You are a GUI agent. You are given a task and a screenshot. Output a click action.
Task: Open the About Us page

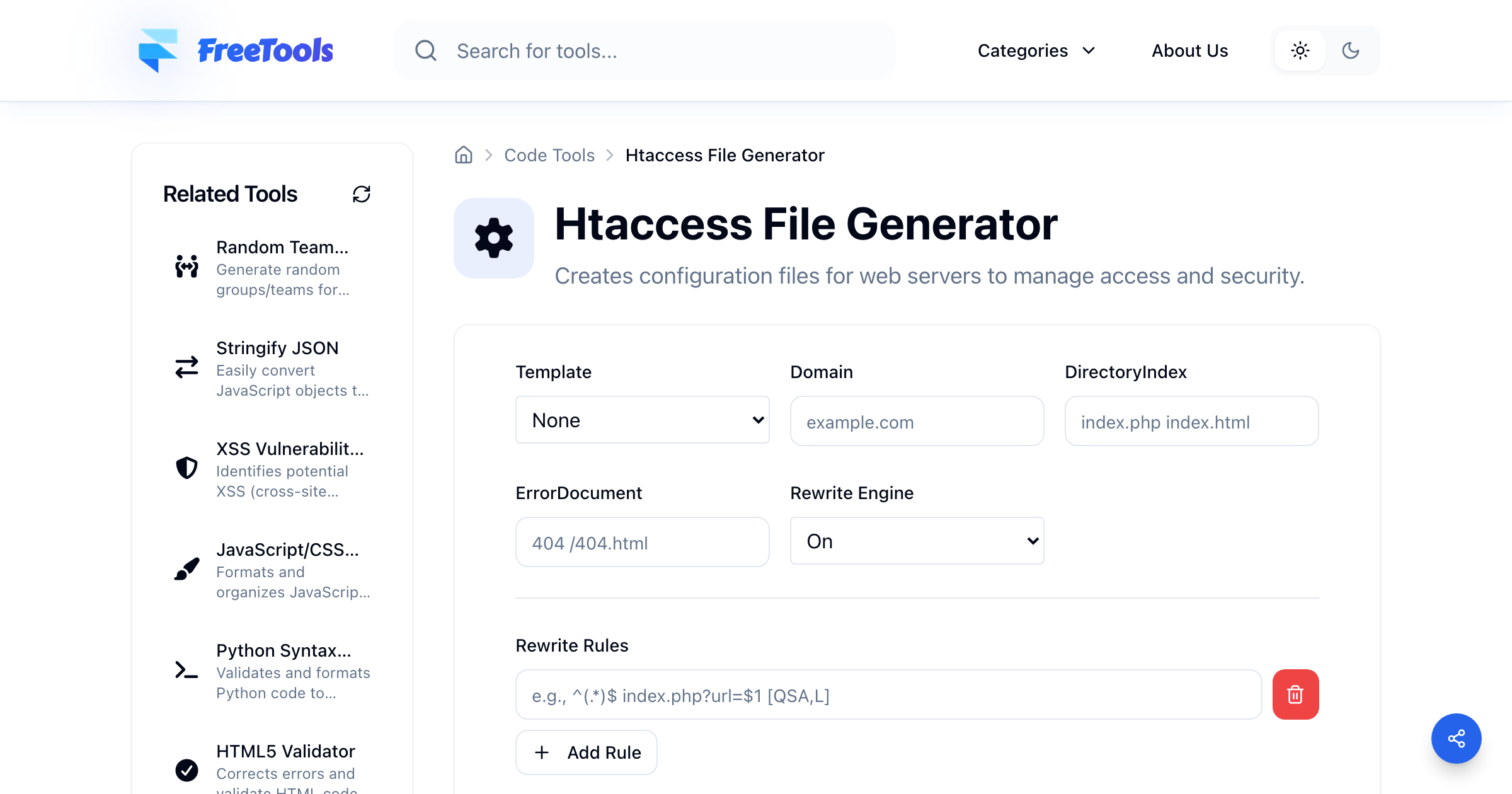(1190, 50)
